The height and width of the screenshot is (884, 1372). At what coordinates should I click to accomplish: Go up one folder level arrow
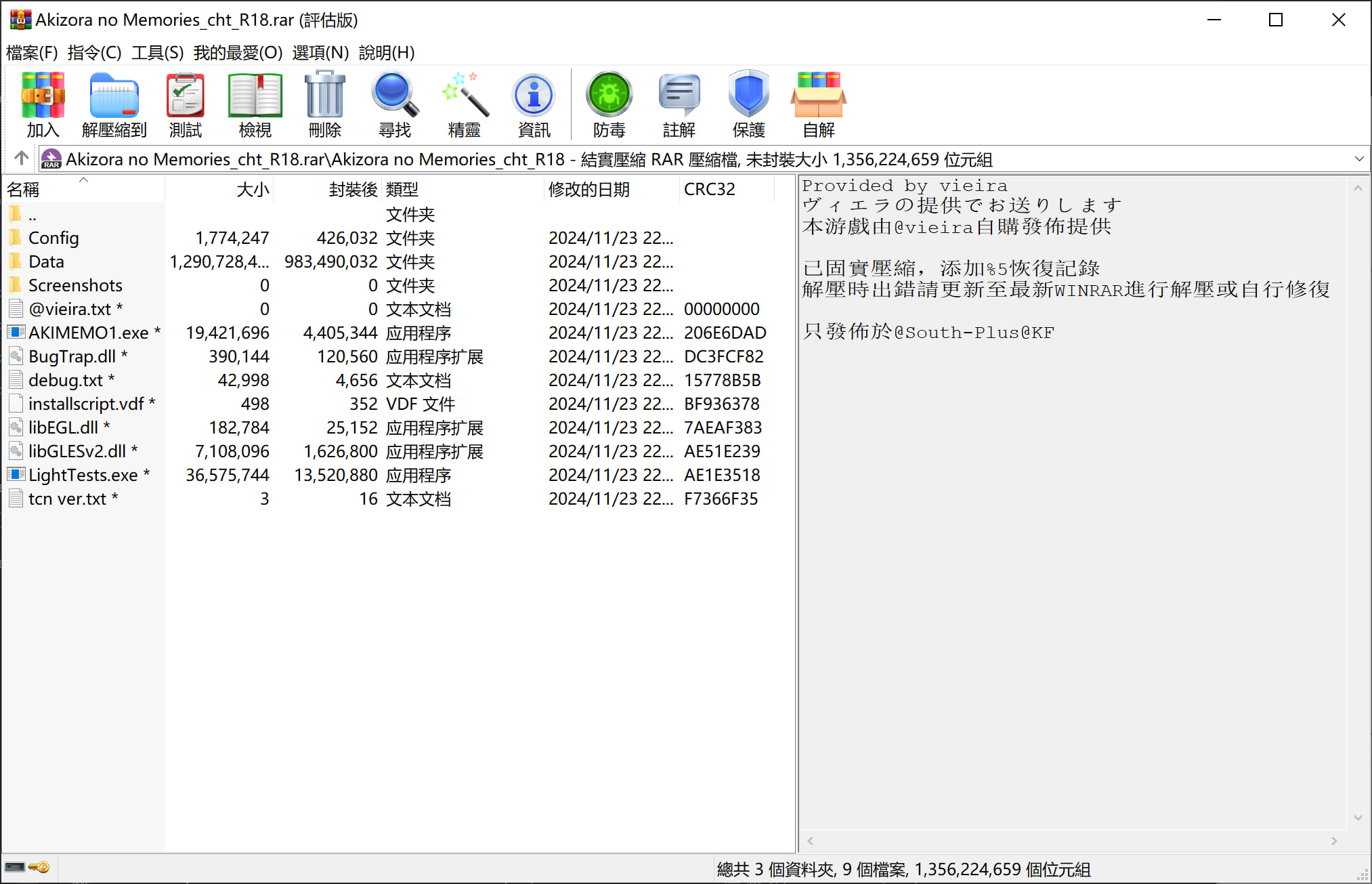[21, 159]
